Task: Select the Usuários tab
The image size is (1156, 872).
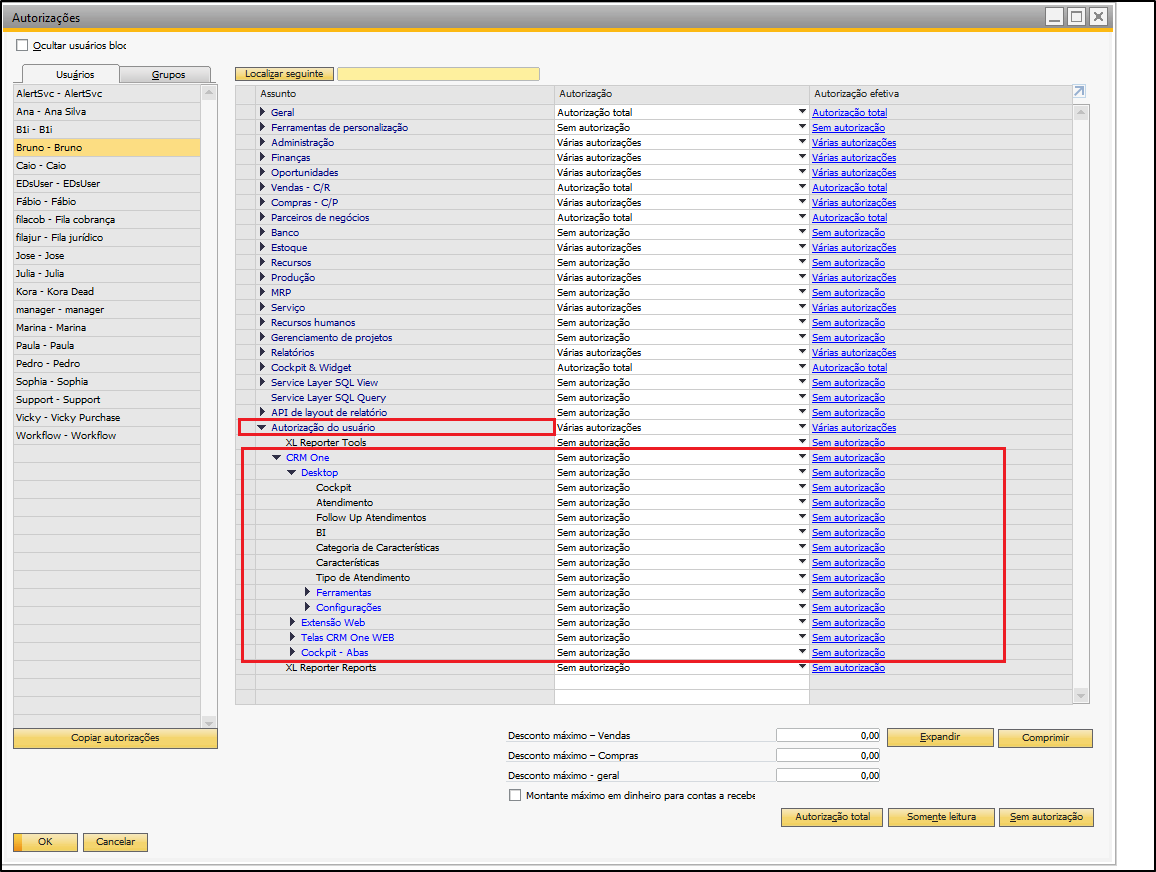Action: [x=74, y=74]
